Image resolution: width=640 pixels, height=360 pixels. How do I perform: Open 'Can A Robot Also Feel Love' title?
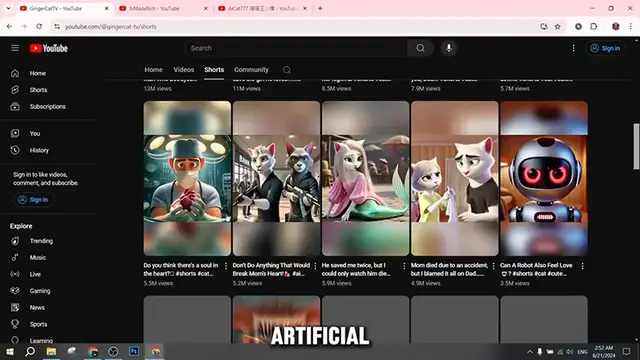tap(536, 269)
